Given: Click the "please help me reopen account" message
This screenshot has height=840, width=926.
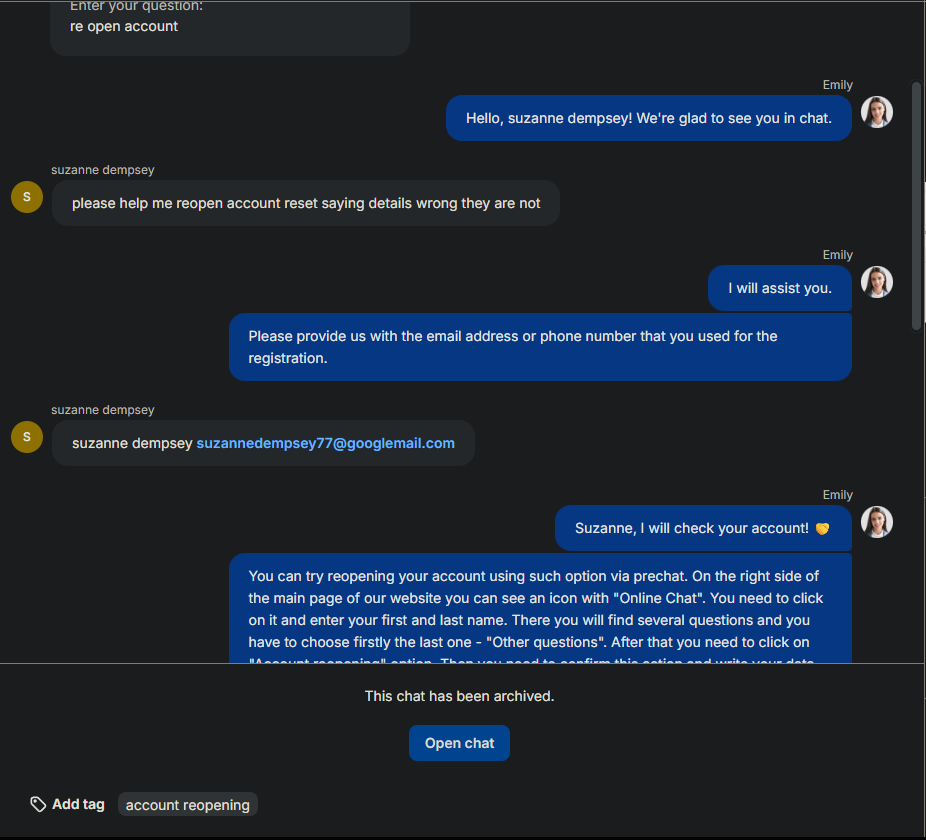Looking at the screenshot, I should [306, 203].
